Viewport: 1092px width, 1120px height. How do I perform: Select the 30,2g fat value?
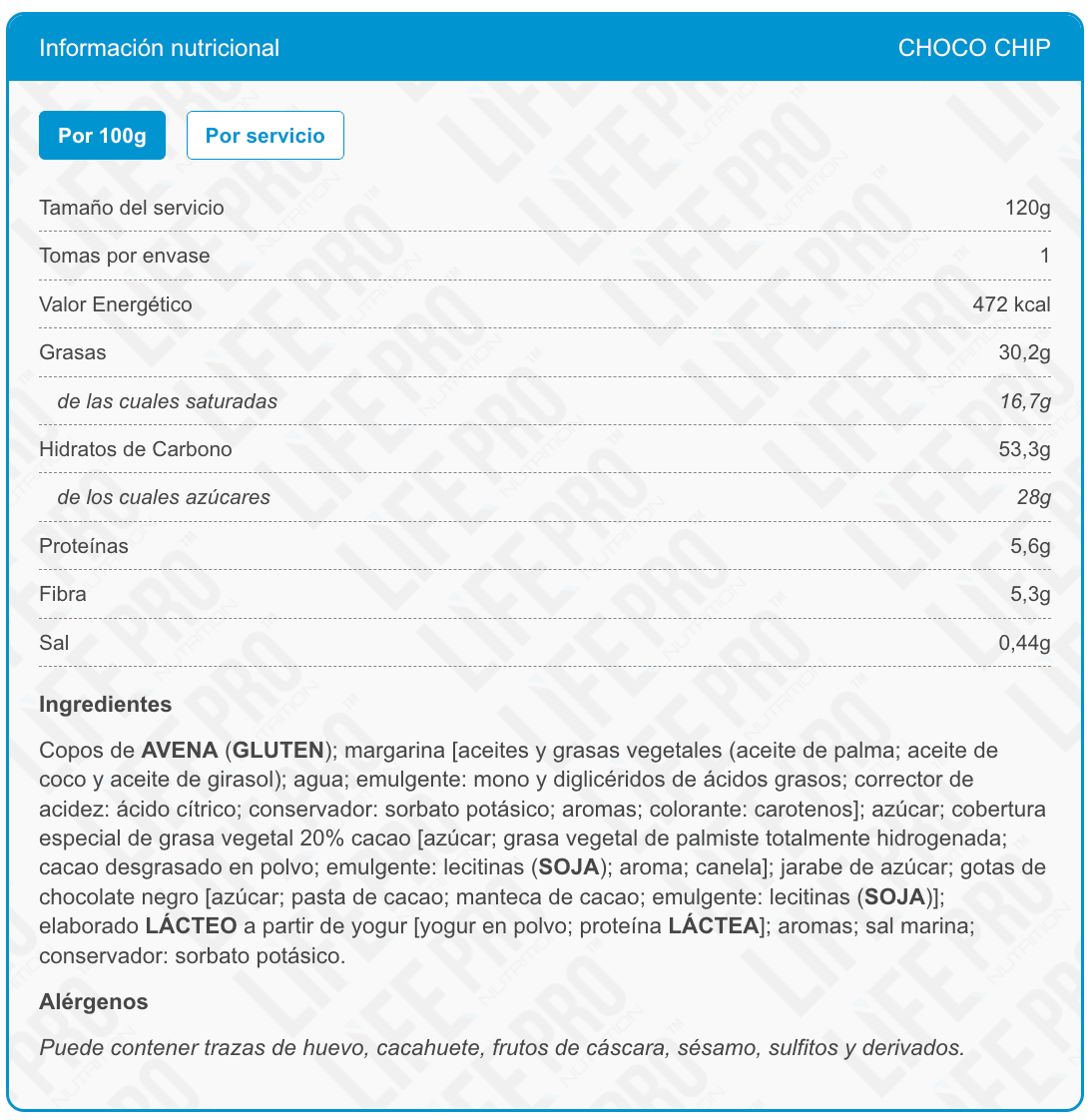(x=1024, y=352)
